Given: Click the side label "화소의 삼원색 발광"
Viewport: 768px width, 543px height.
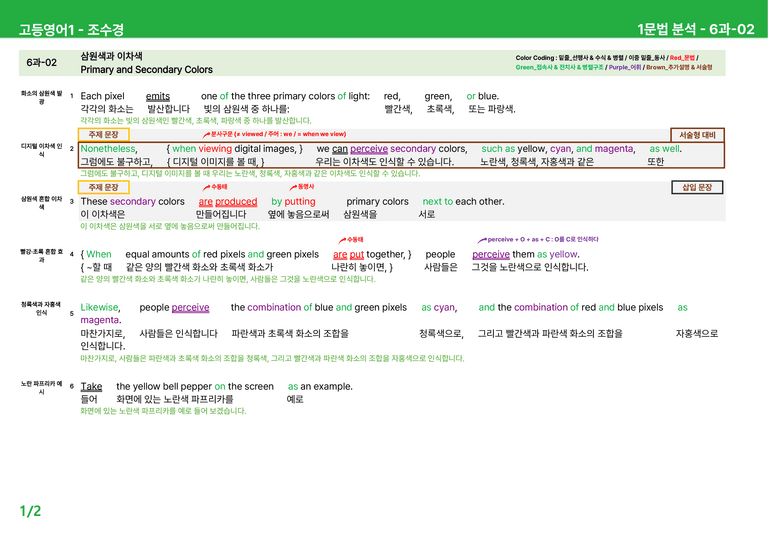Looking at the screenshot, I should tap(42, 97).
